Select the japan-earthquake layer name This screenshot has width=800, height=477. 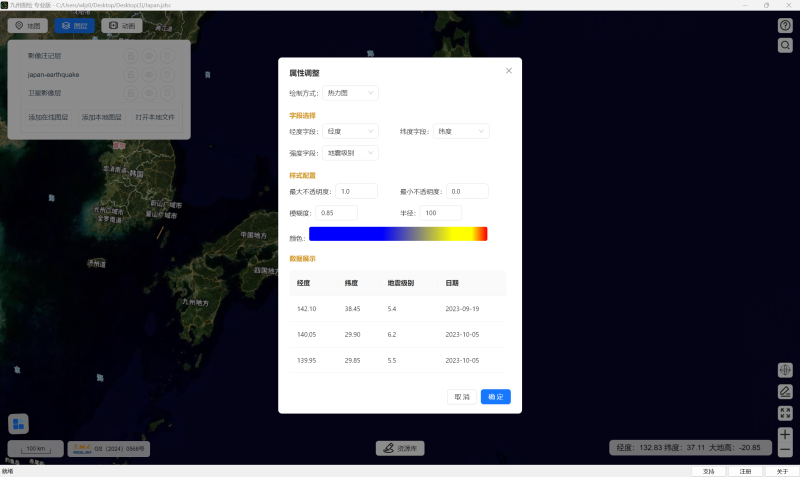pos(54,74)
